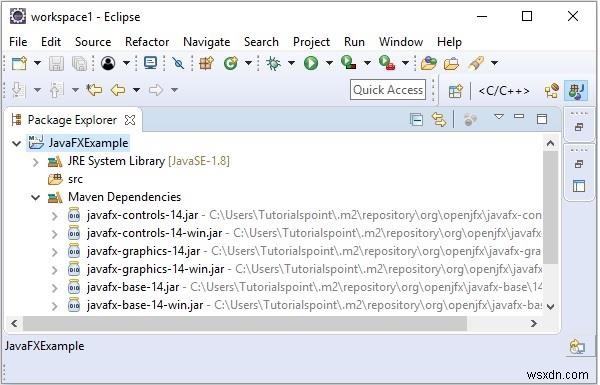The height and width of the screenshot is (385, 600).
Task: Open the Window menu
Action: click(x=401, y=42)
